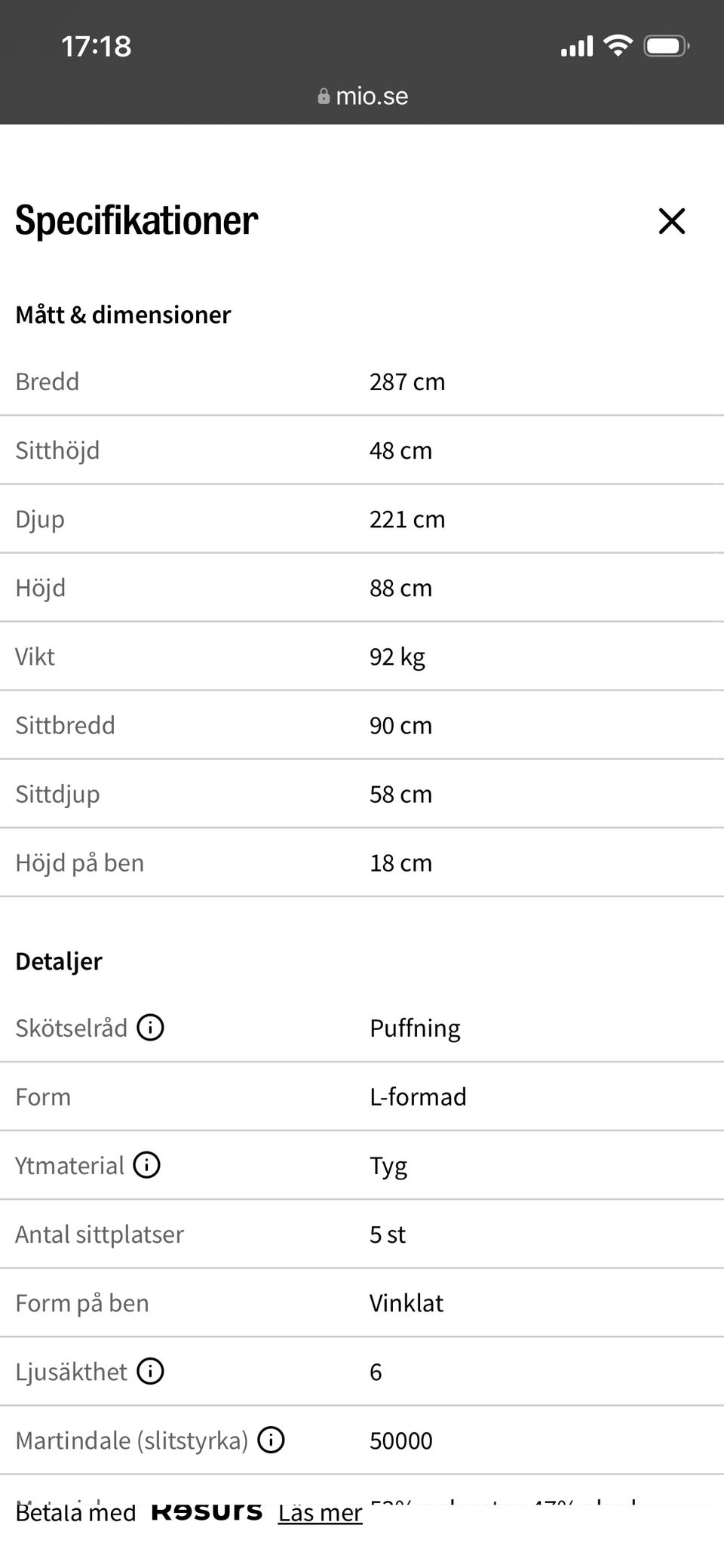Tap the lock icon beside mio.se
Viewport: 724px width, 1568px height.
324,97
